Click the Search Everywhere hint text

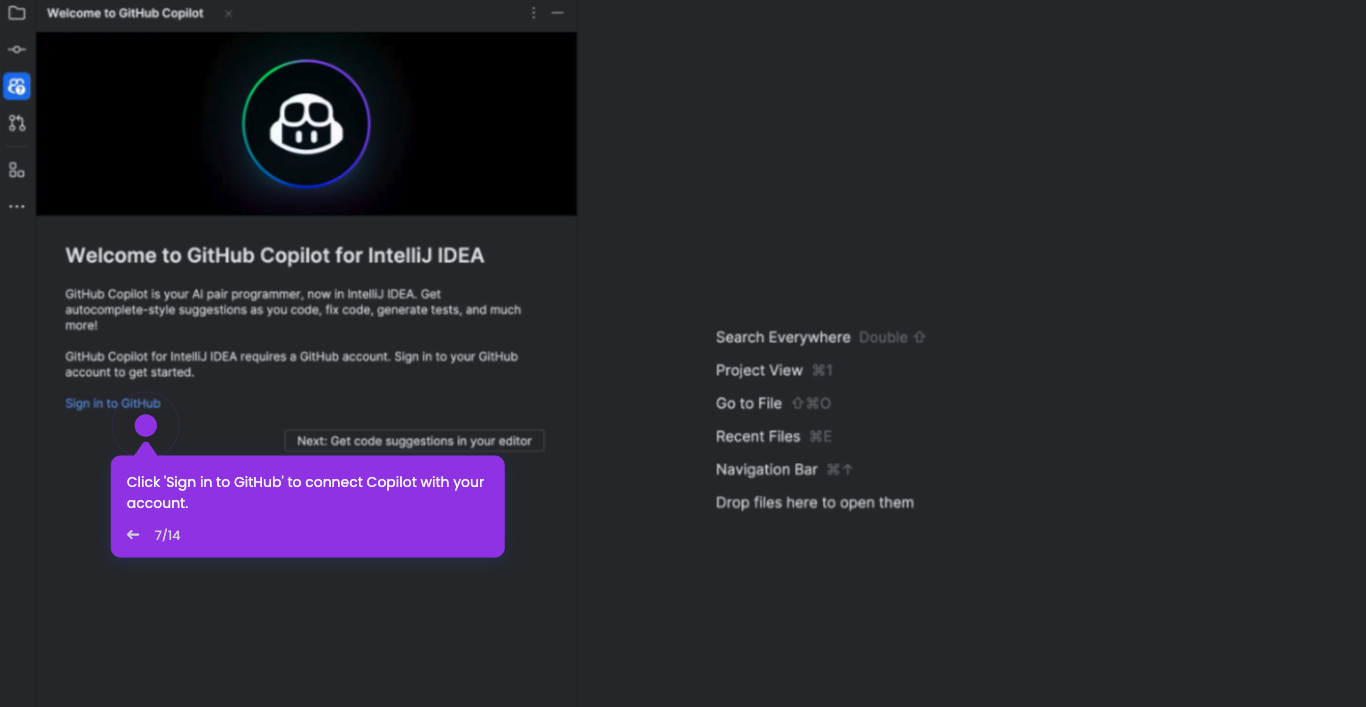783,338
